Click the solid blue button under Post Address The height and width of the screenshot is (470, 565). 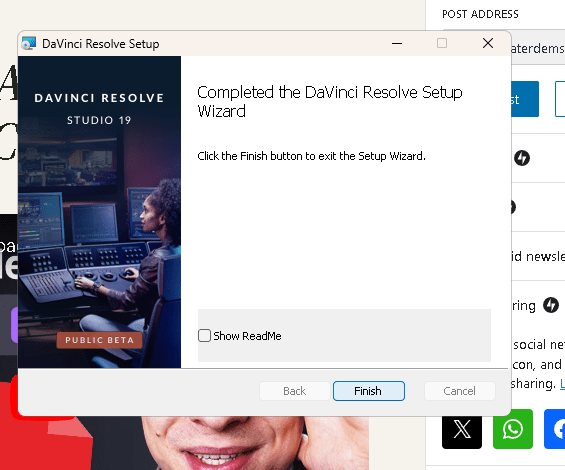[x=525, y=99]
